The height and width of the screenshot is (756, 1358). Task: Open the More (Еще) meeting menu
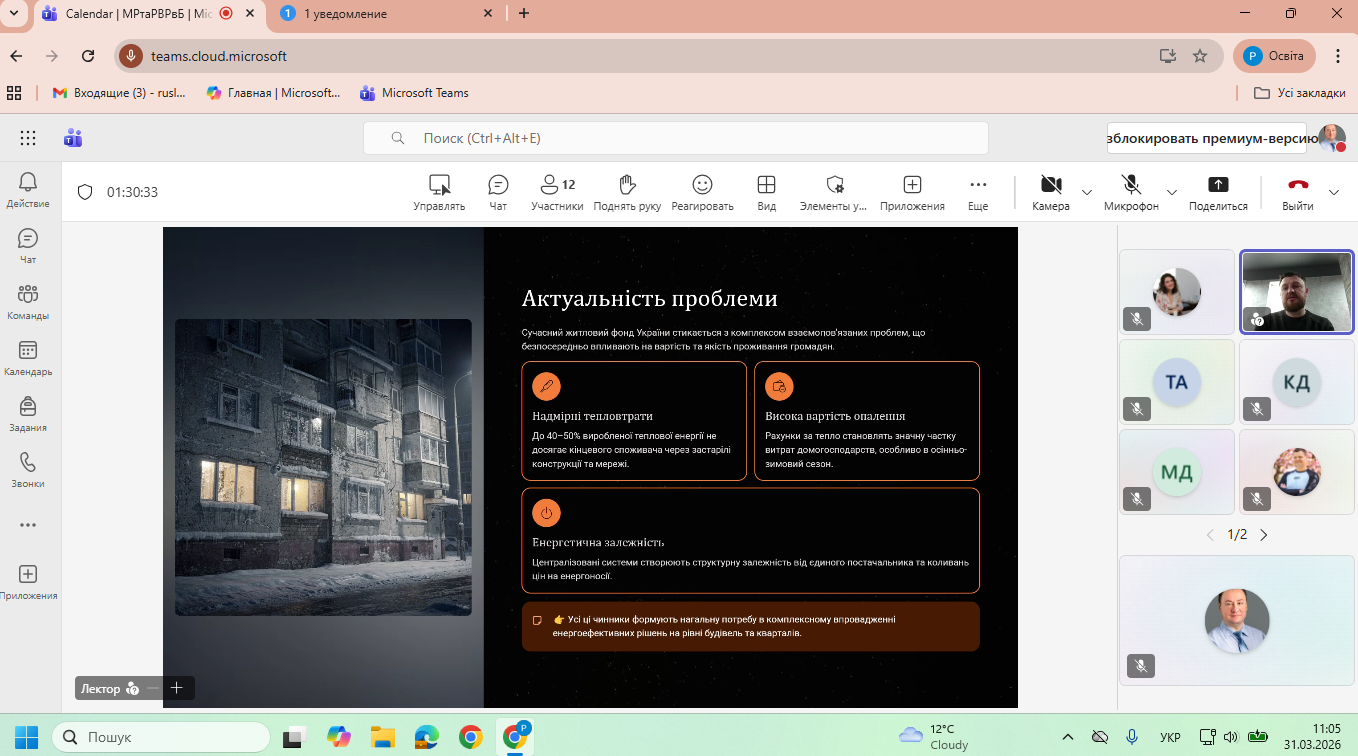tap(978, 193)
